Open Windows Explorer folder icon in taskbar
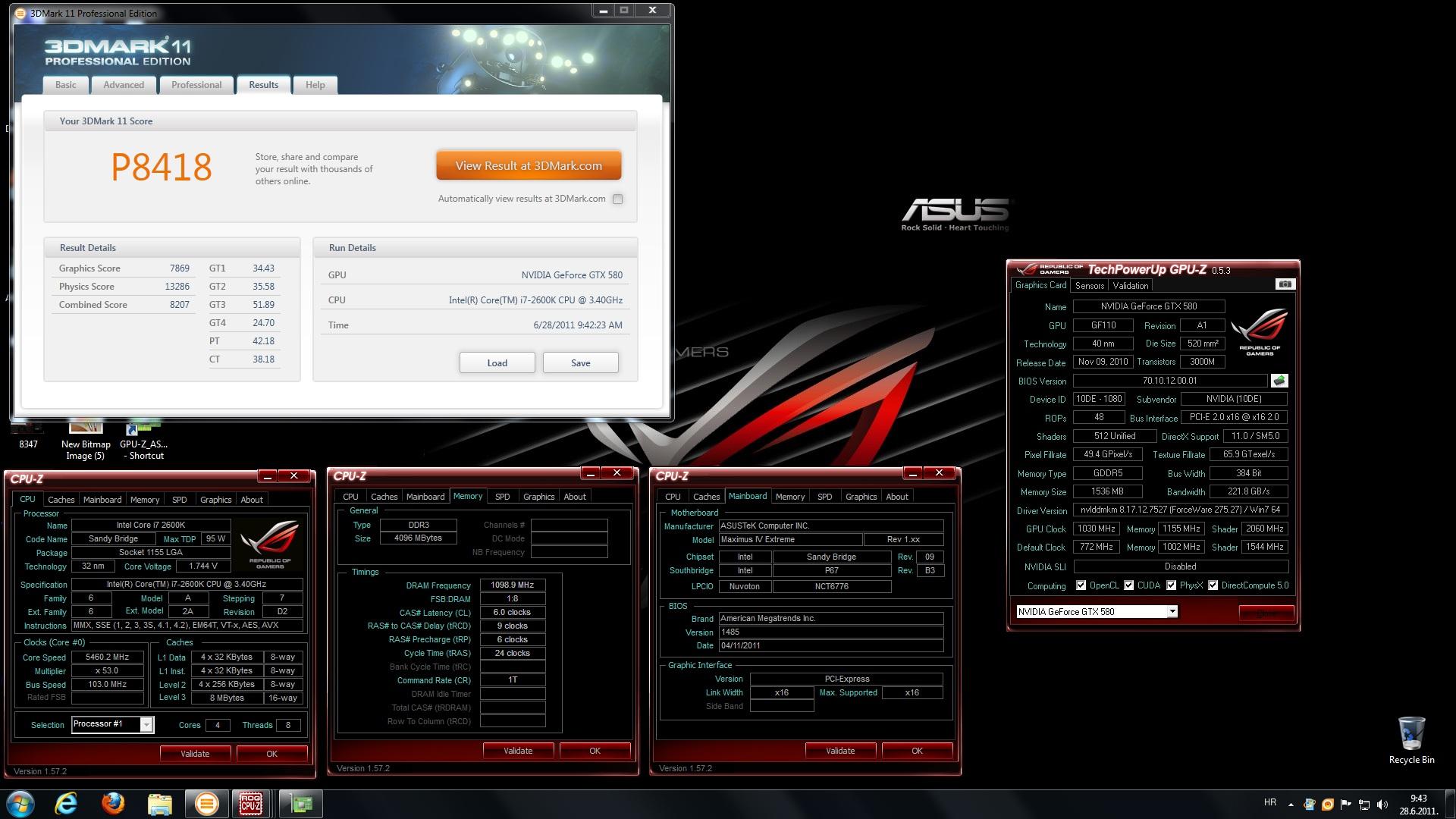Viewport: 1456px width, 819px height. tap(159, 804)
